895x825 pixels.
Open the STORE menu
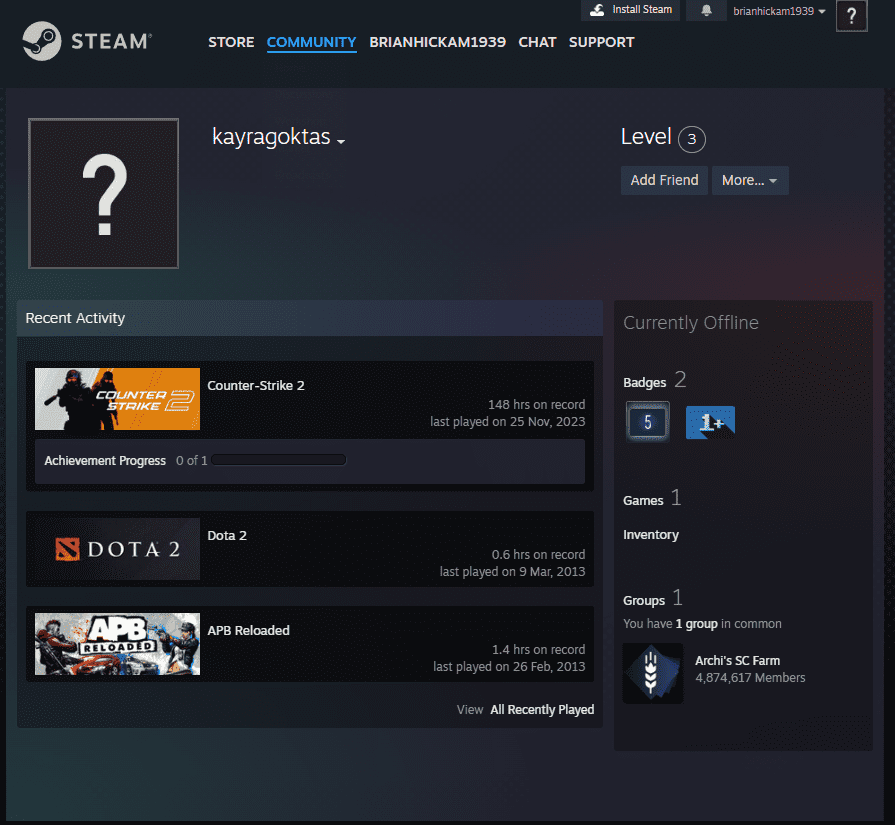click(231, 42)
